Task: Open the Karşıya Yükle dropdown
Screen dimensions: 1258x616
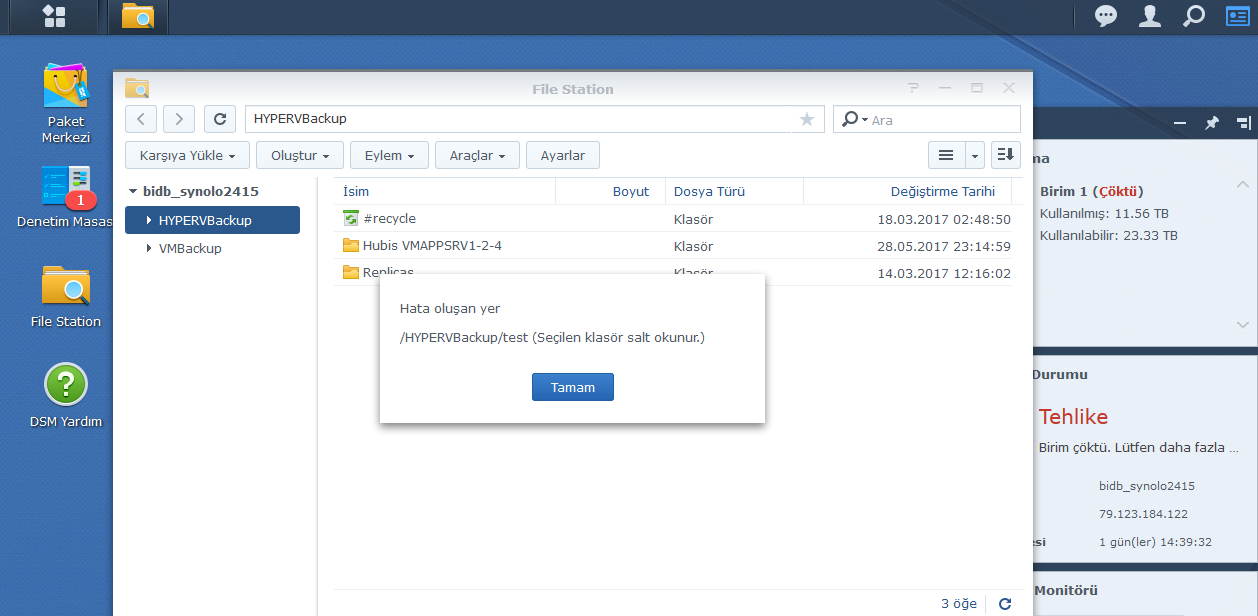Action: [187, 155]
